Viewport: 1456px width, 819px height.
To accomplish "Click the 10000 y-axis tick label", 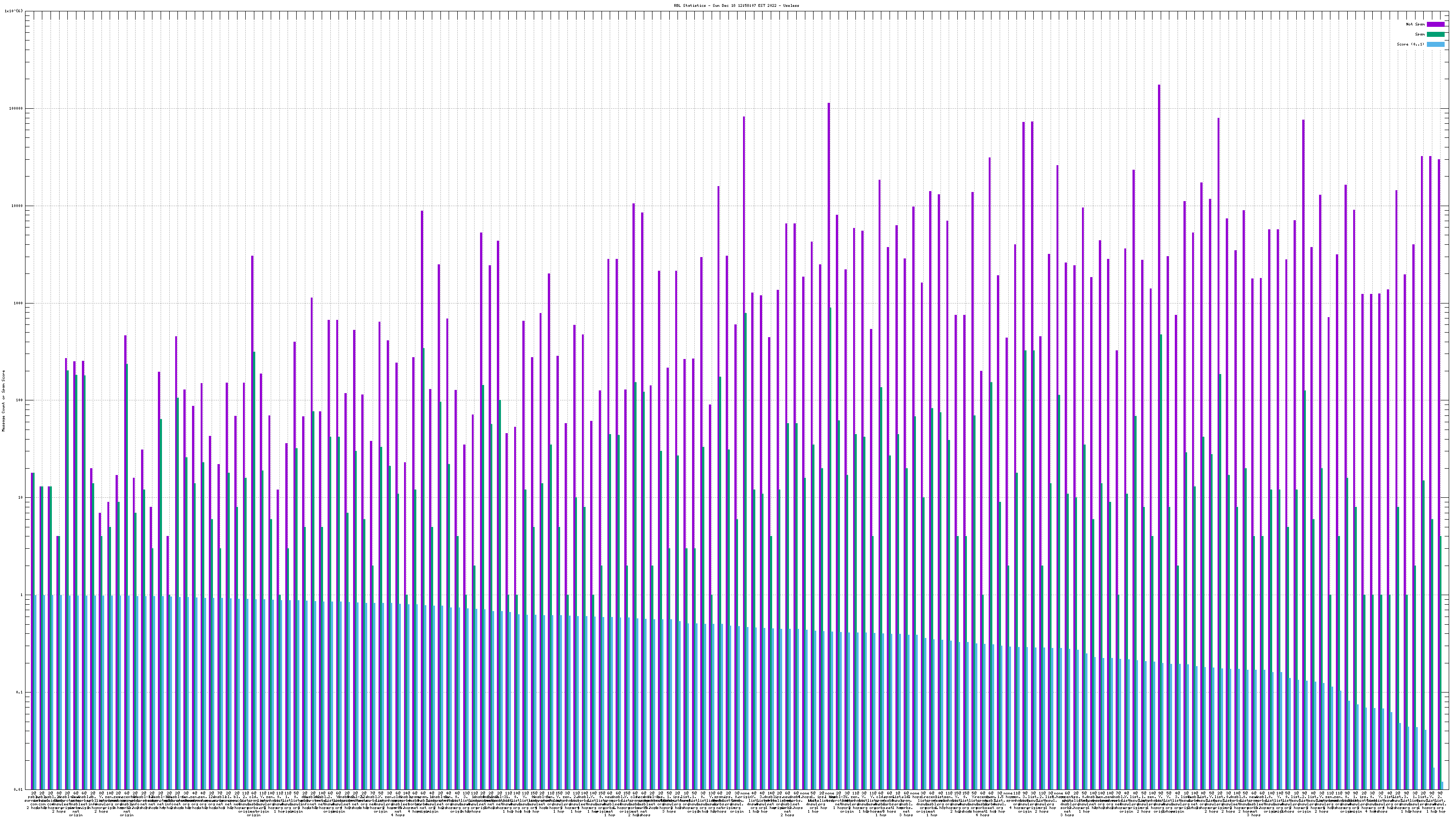I will click(17, 206).
